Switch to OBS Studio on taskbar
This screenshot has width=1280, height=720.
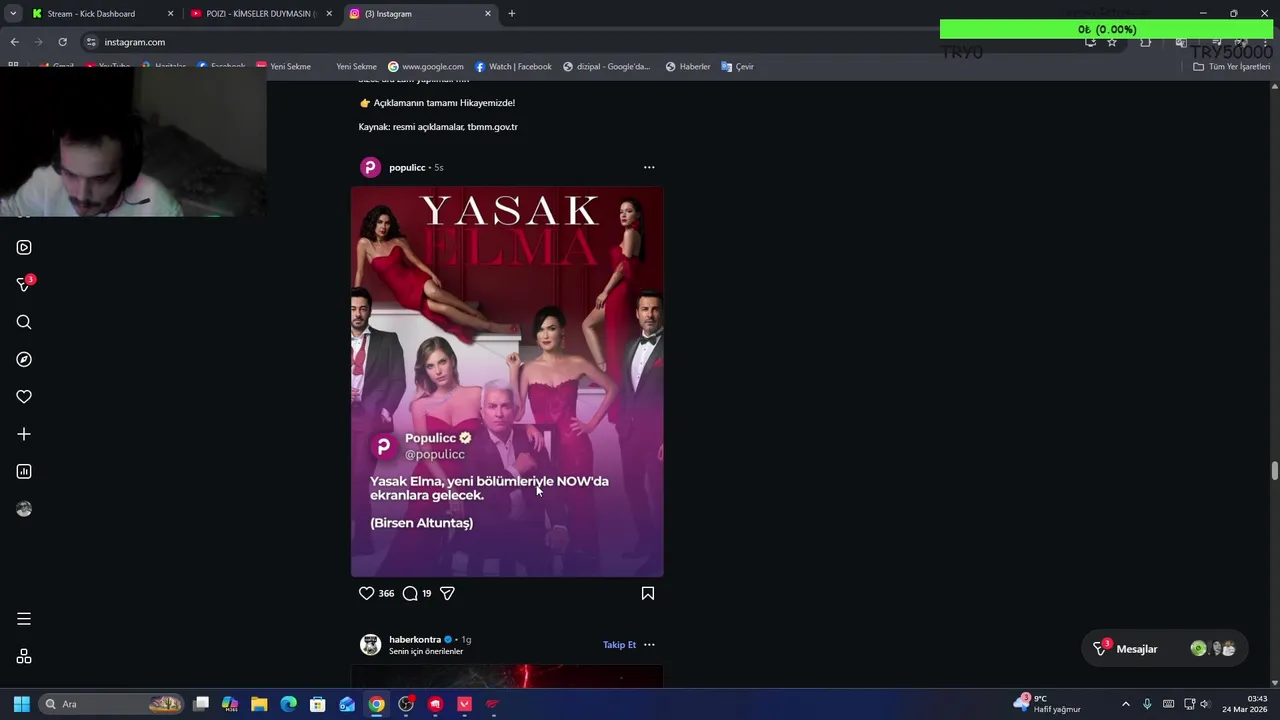(406, 704)
